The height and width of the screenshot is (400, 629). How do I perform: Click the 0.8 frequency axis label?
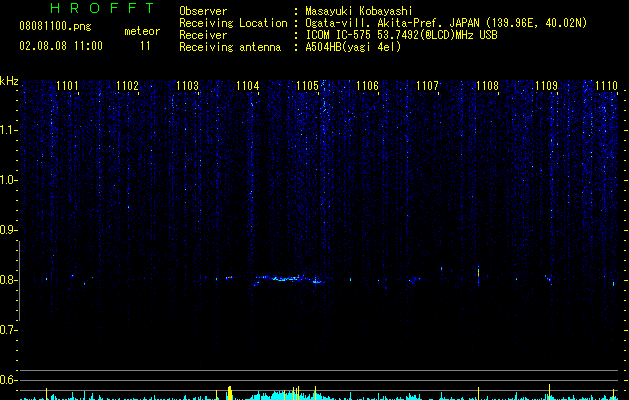tap(8, 280)
